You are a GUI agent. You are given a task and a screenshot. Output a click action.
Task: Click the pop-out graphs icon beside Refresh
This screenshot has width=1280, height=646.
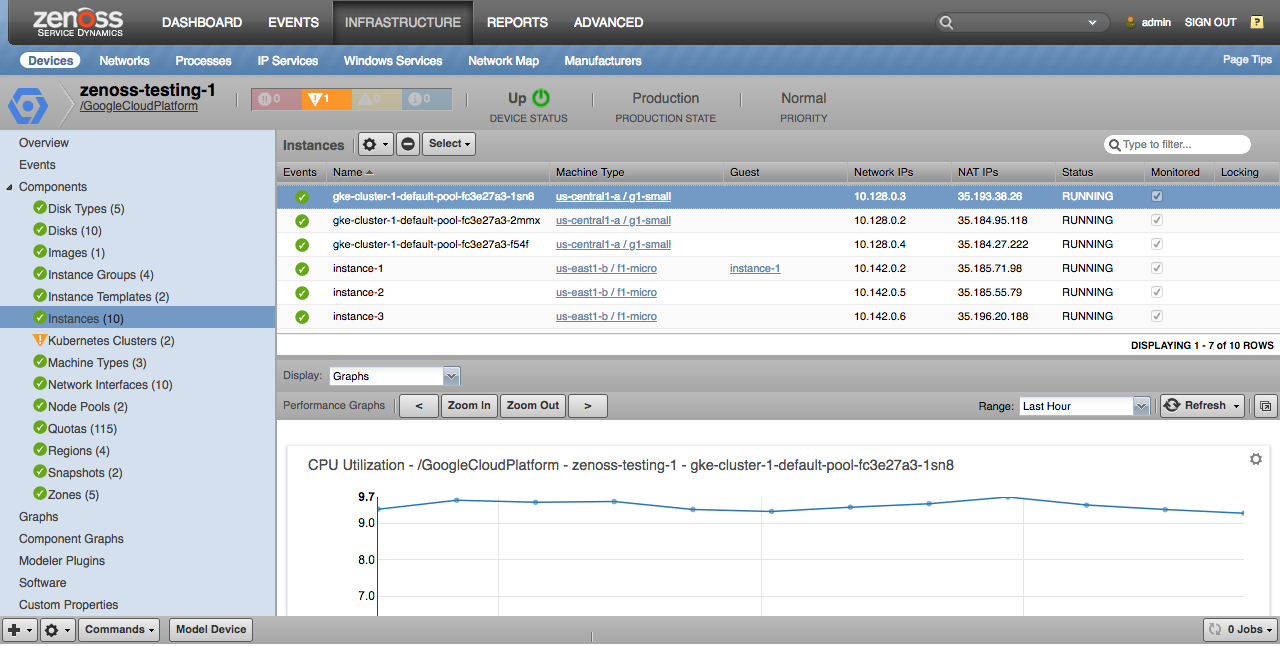1265,406
